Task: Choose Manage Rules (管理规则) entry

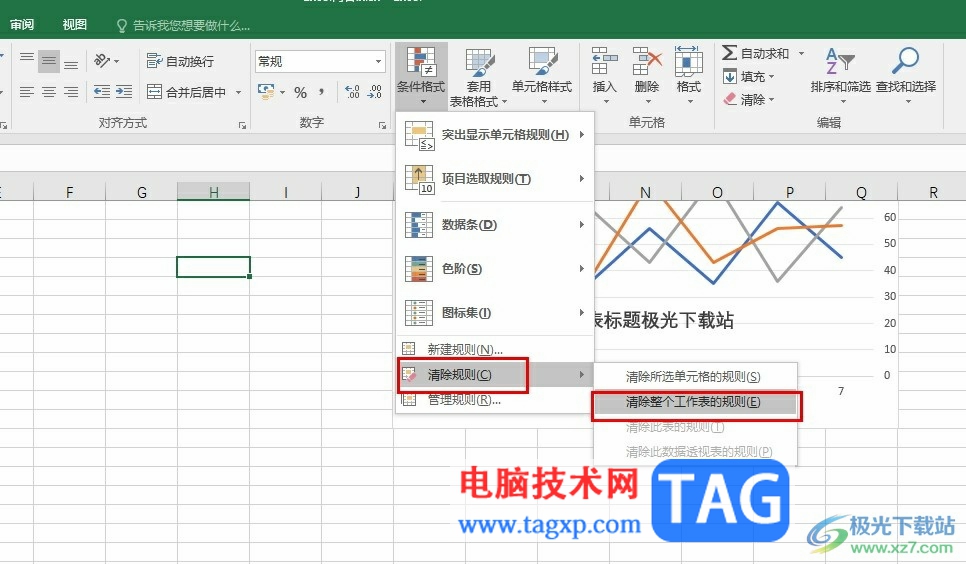Action: coord(495,400)
